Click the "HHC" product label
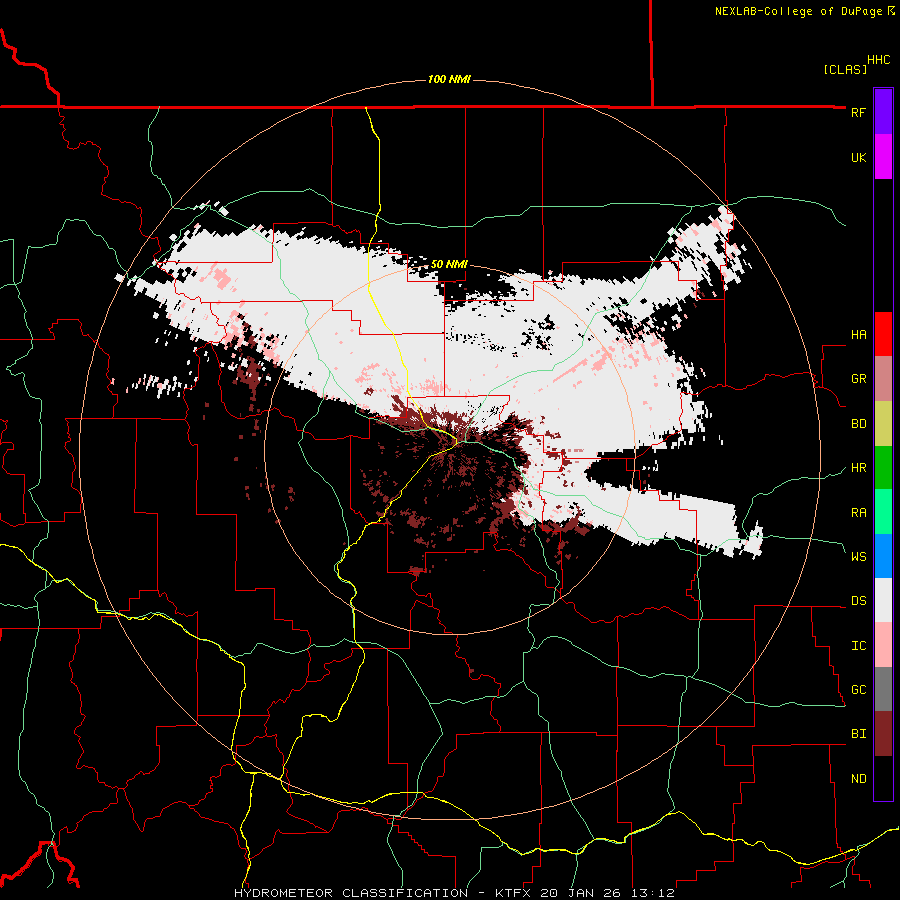The image size is (900, 900). [x=879, y=60]
